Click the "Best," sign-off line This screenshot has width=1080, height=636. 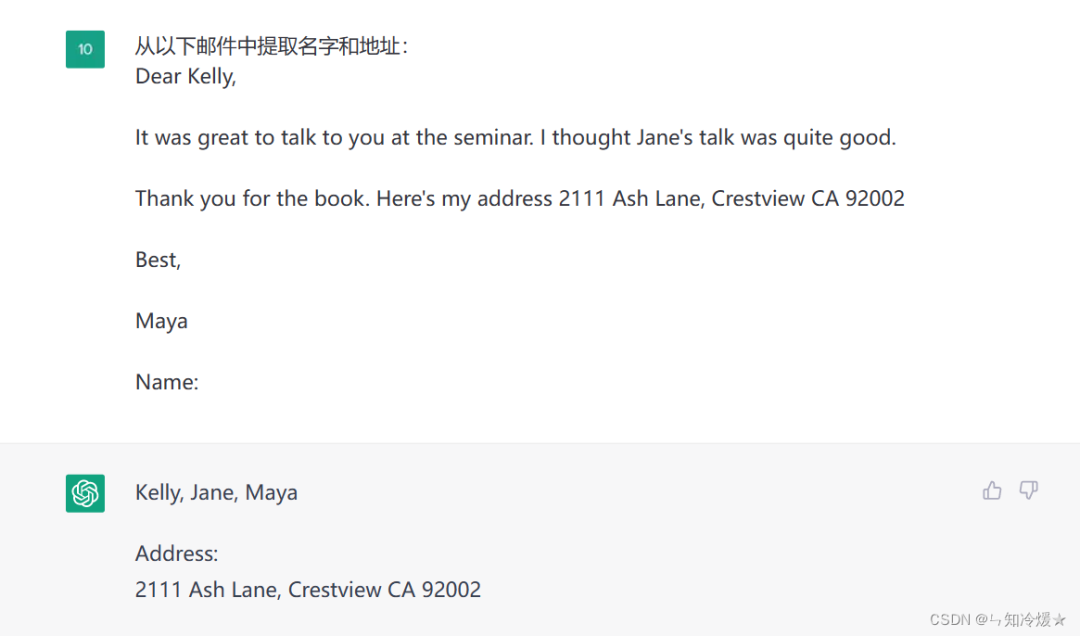158,260
